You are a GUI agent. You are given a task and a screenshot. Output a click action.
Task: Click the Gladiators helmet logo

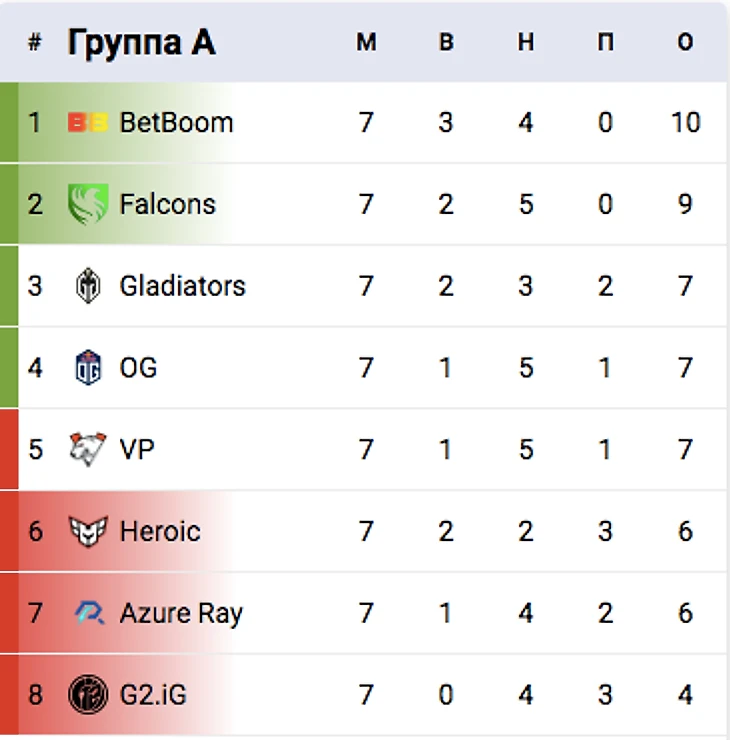pos(88,287)
